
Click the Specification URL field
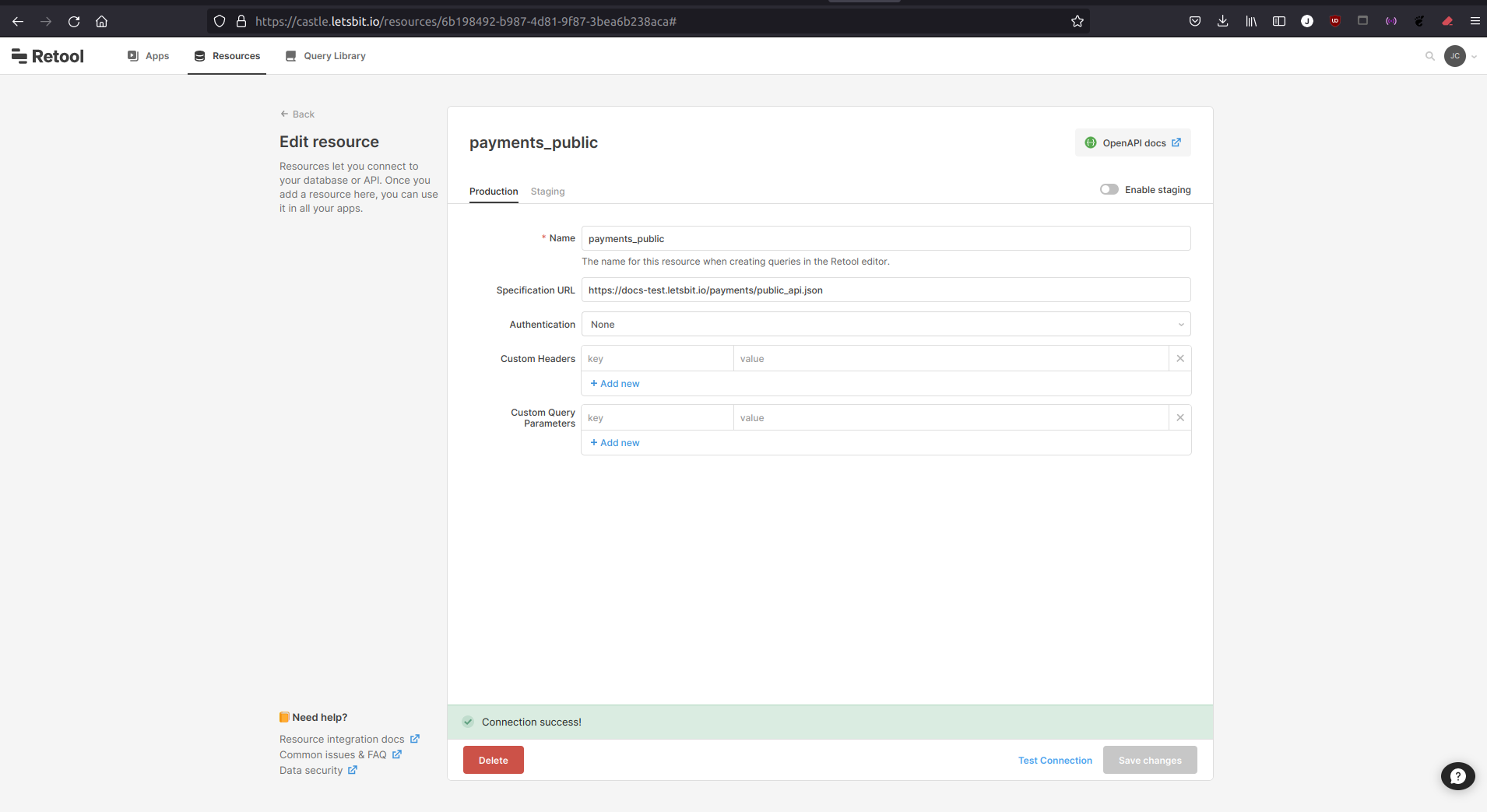point(885,290)
